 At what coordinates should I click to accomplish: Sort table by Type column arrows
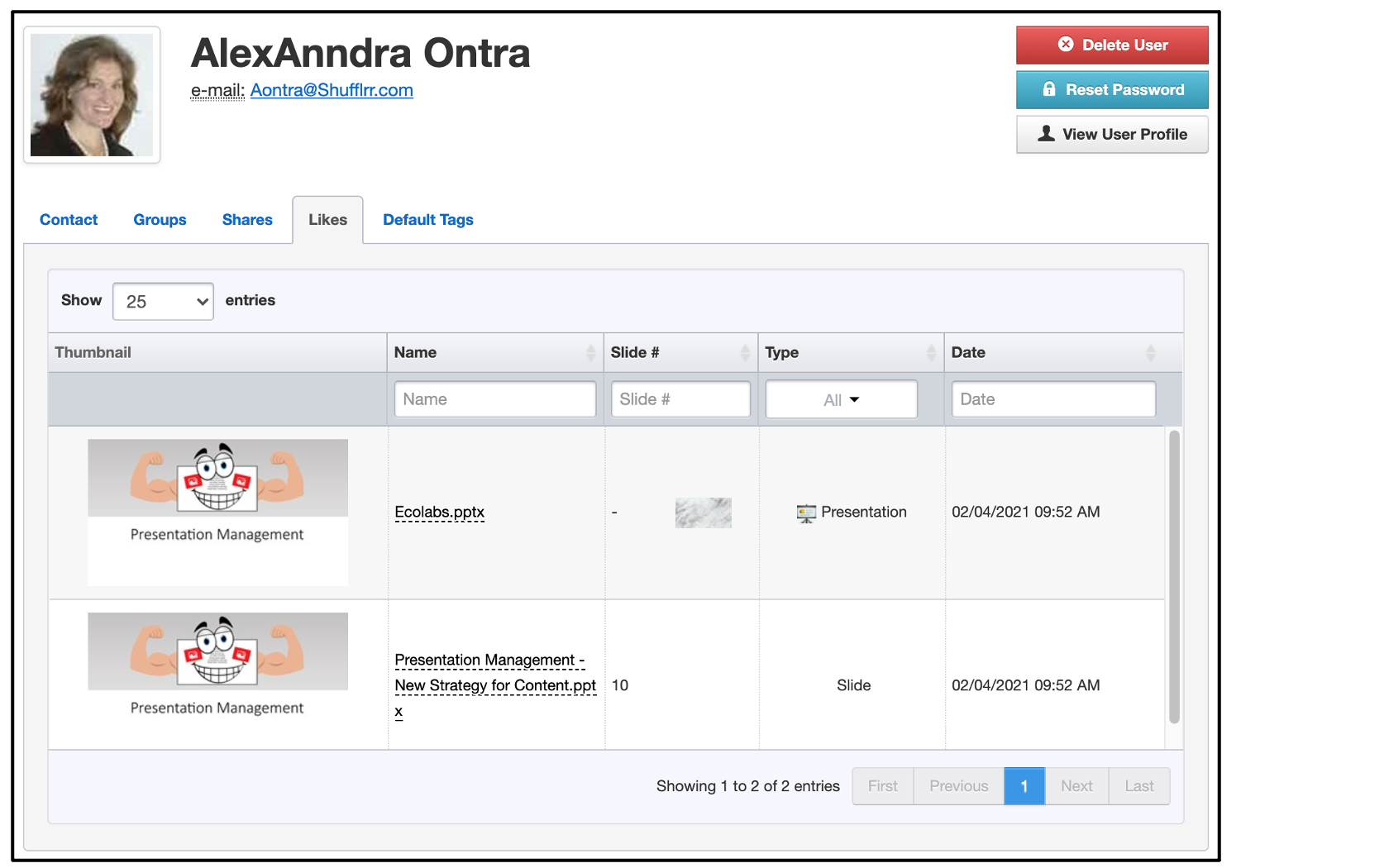(931, 353)
